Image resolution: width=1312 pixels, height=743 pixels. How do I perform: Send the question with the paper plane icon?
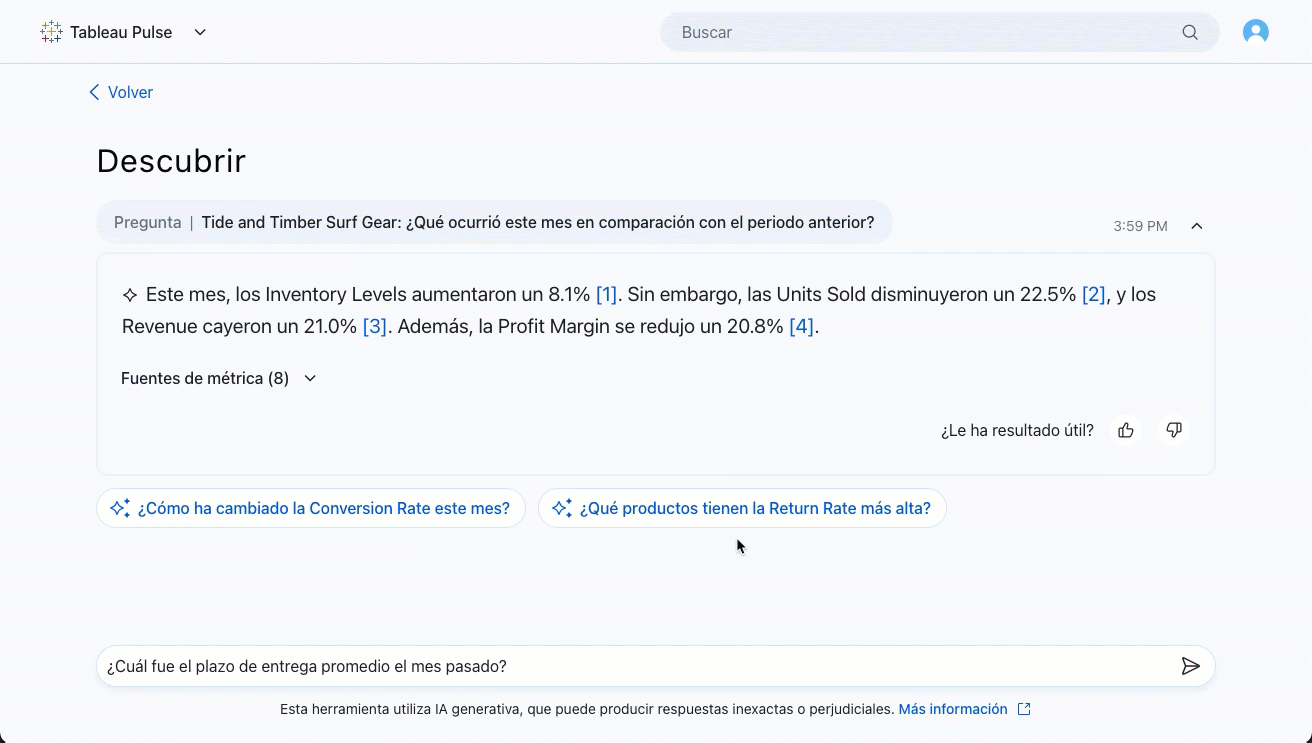click(x=1190, y=666)
